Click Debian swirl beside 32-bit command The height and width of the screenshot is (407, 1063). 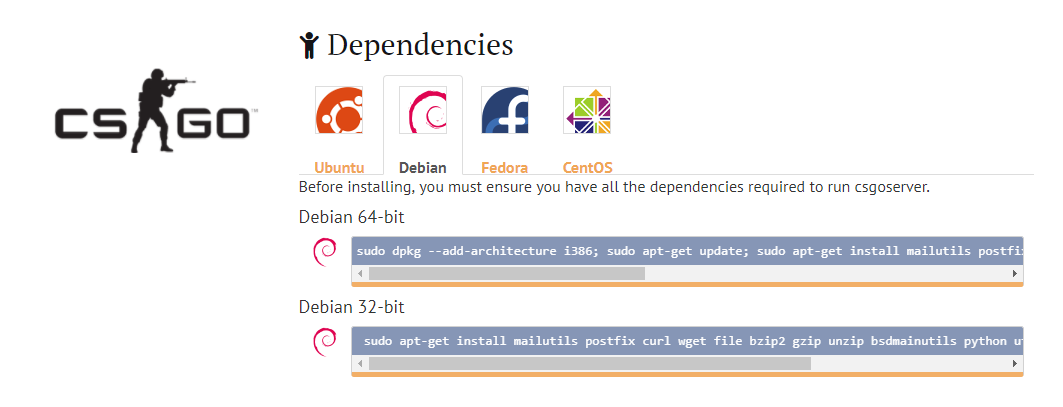click(x=324, y=342)
